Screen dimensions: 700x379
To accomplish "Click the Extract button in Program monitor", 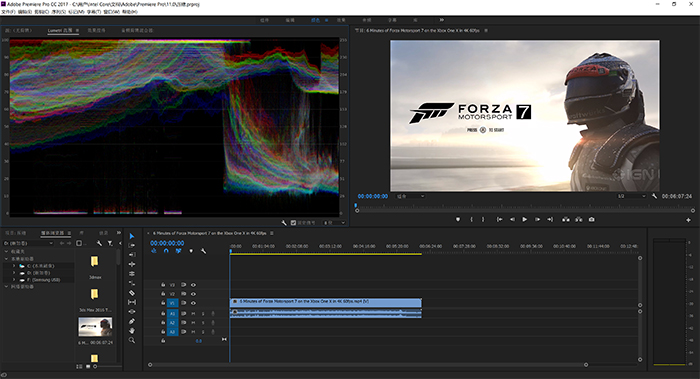I will pos(579,219).
